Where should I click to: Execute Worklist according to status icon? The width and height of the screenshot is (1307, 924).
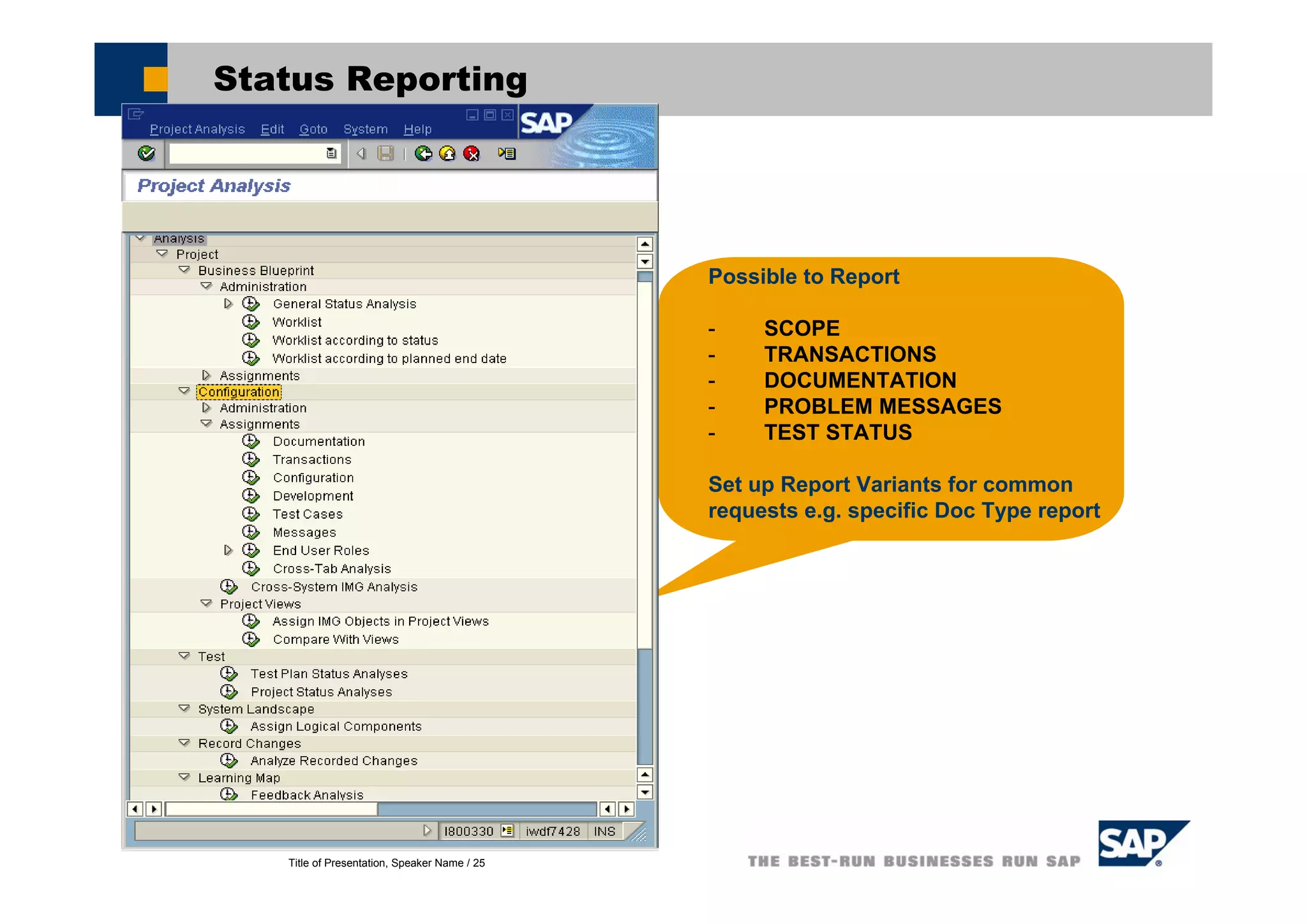(x=251, y=340)
